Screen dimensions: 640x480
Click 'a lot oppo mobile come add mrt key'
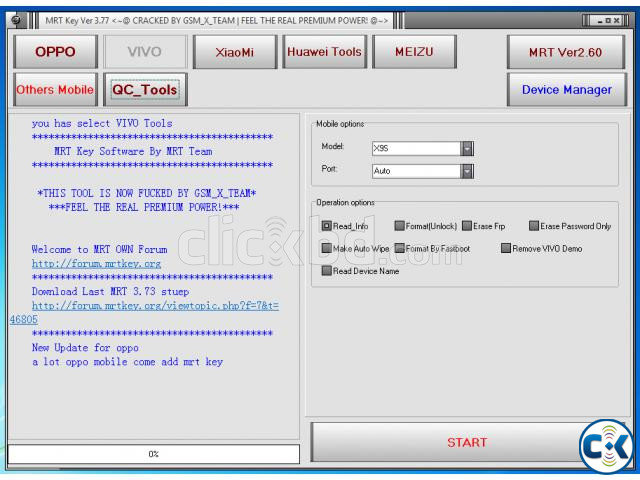pos(127,362)
